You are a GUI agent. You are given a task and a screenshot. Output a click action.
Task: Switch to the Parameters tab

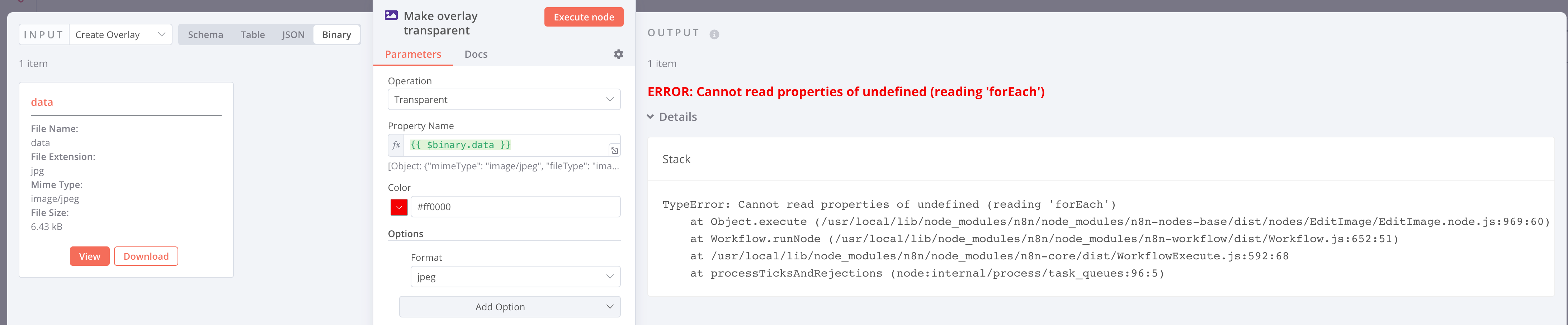pyautogui.click(x=413, y=54)
